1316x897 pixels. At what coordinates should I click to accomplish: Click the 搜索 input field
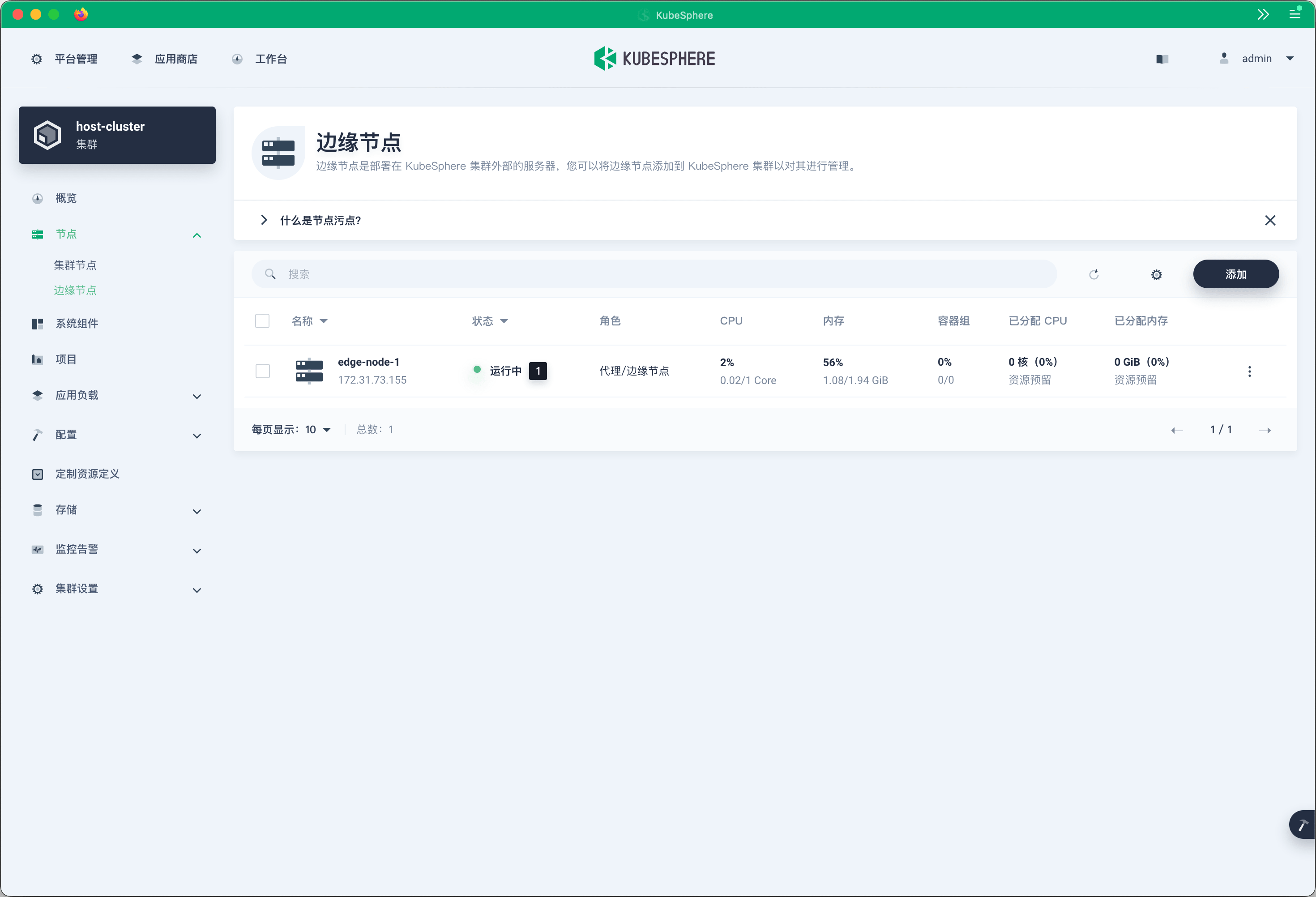[x=657, y=274]
